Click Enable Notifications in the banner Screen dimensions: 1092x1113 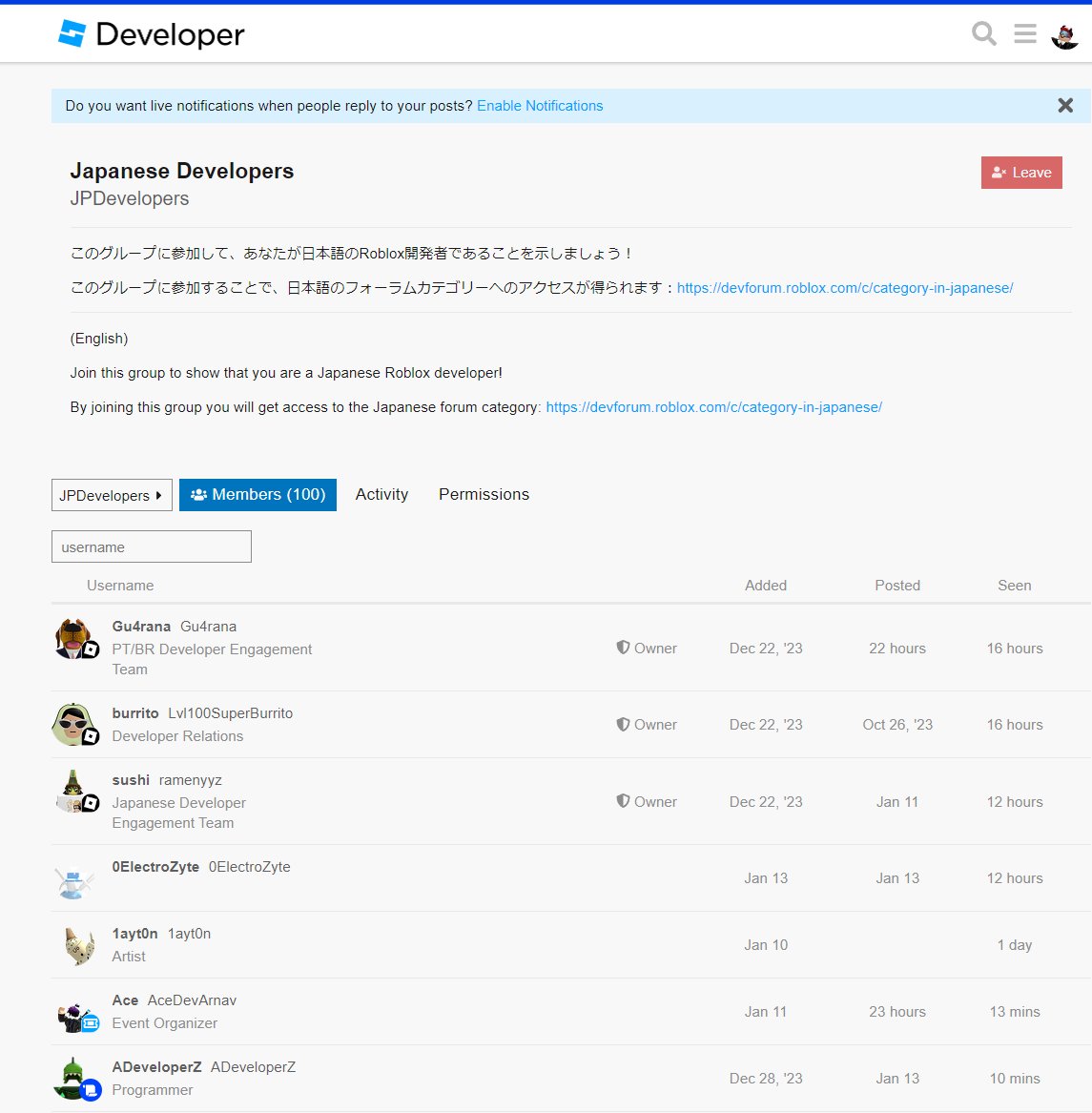540,105
